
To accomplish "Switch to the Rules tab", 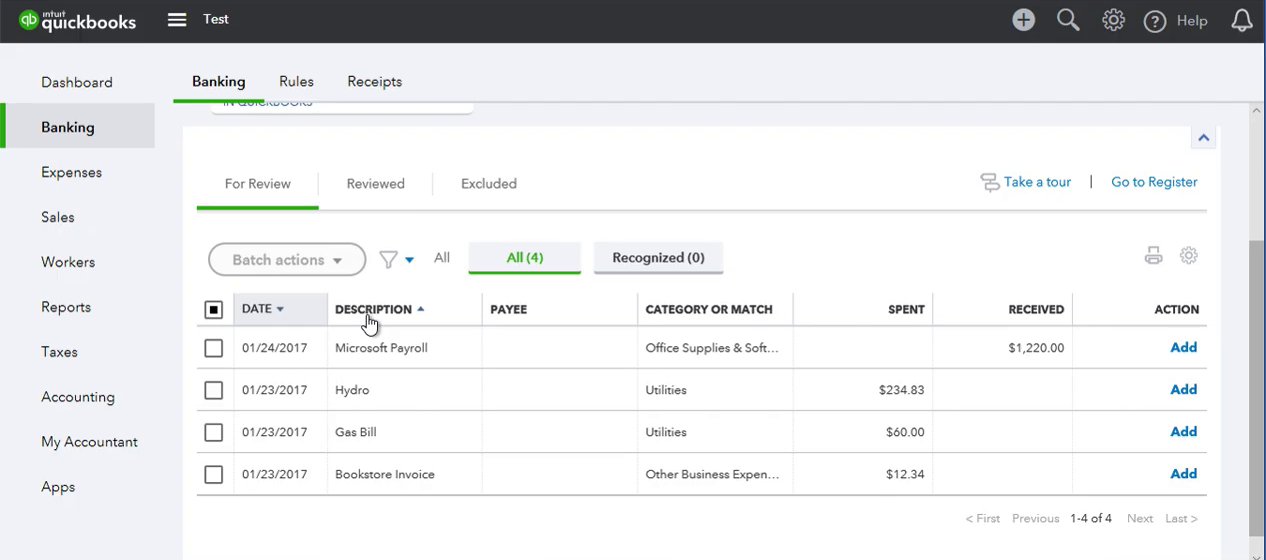I will 296,82.
